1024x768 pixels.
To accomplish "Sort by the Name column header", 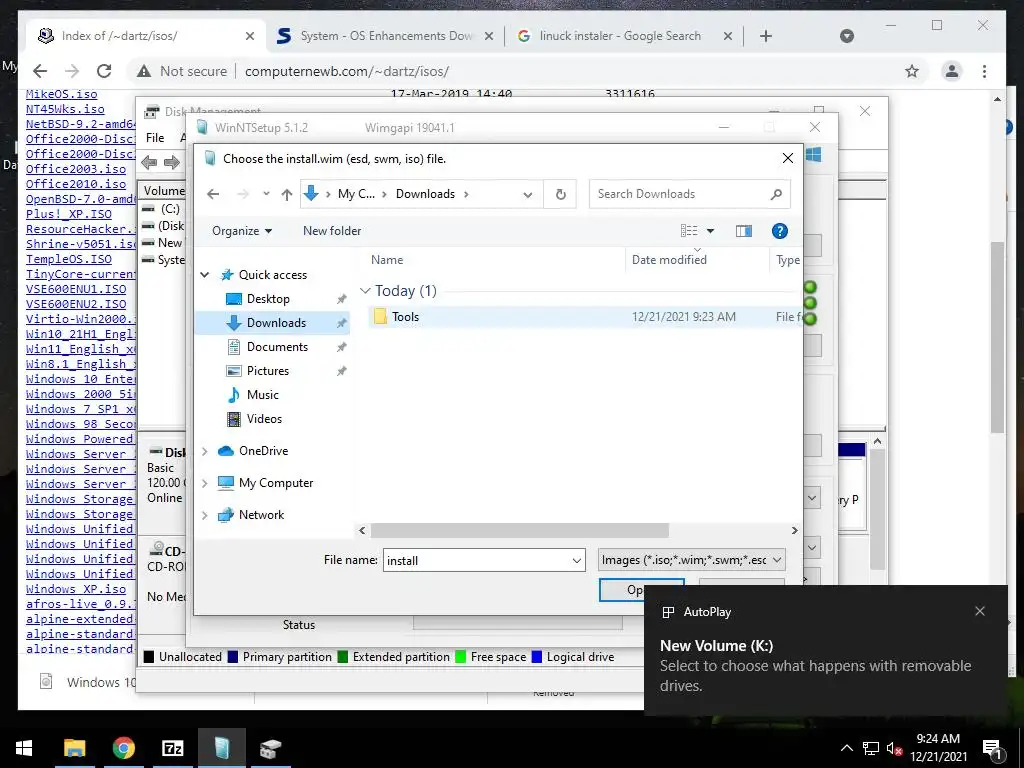I will point(387,260).
